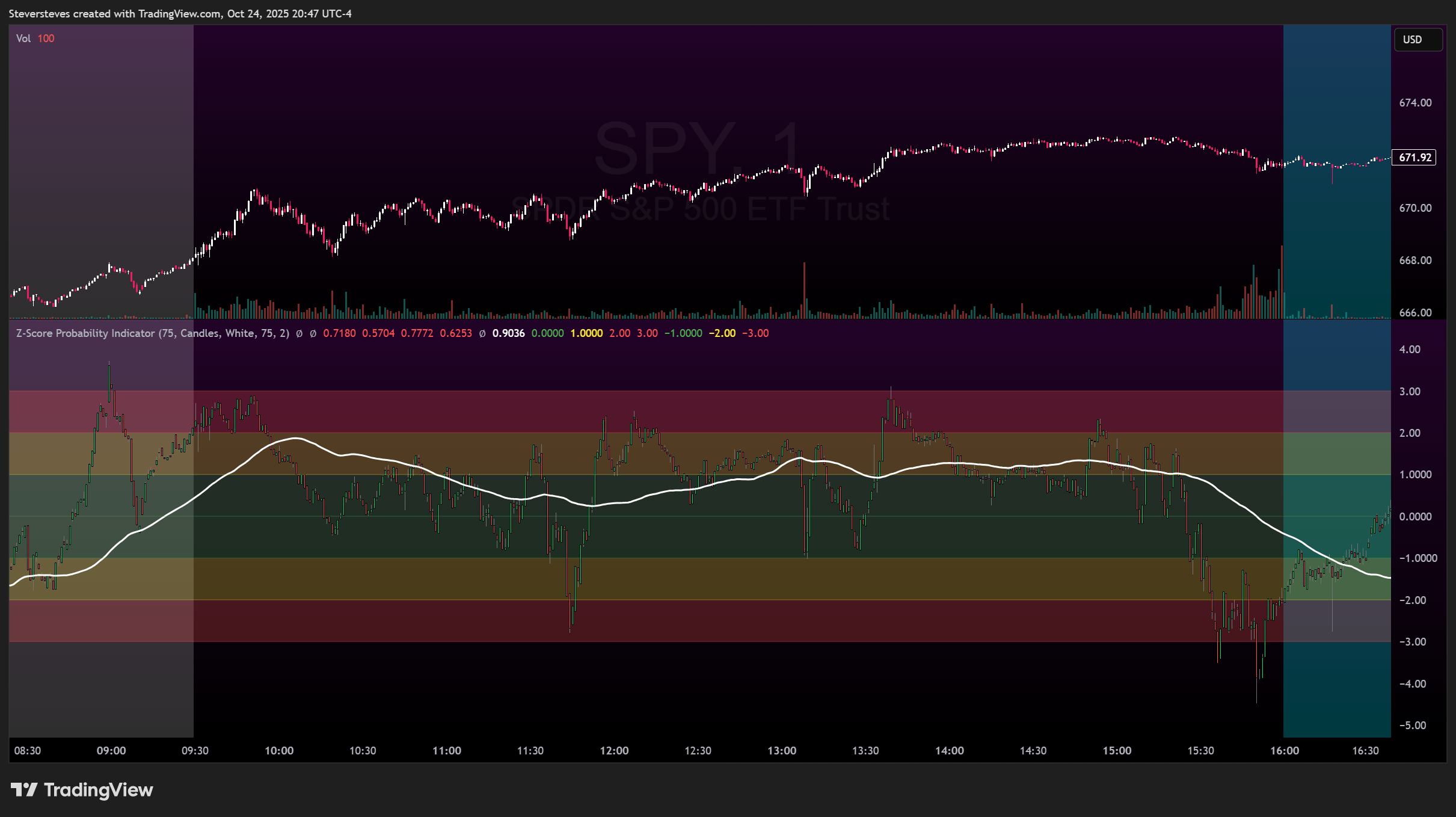Open the USD currency selector

click(1418, 40)
